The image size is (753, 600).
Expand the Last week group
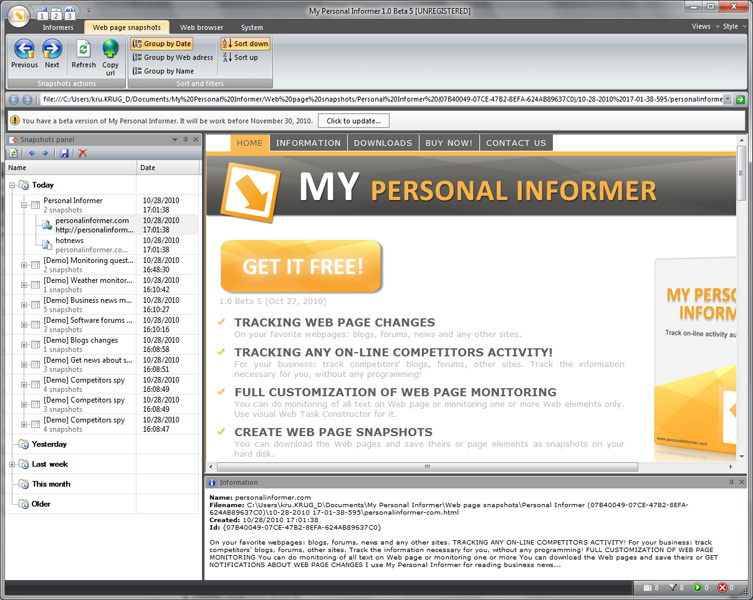point(12,464)
